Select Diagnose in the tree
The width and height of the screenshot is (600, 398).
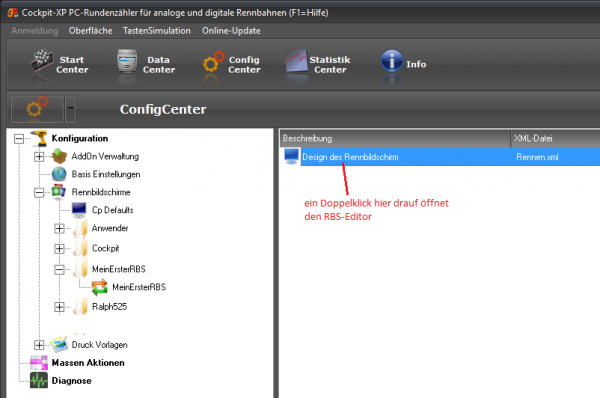pos(72,380)
